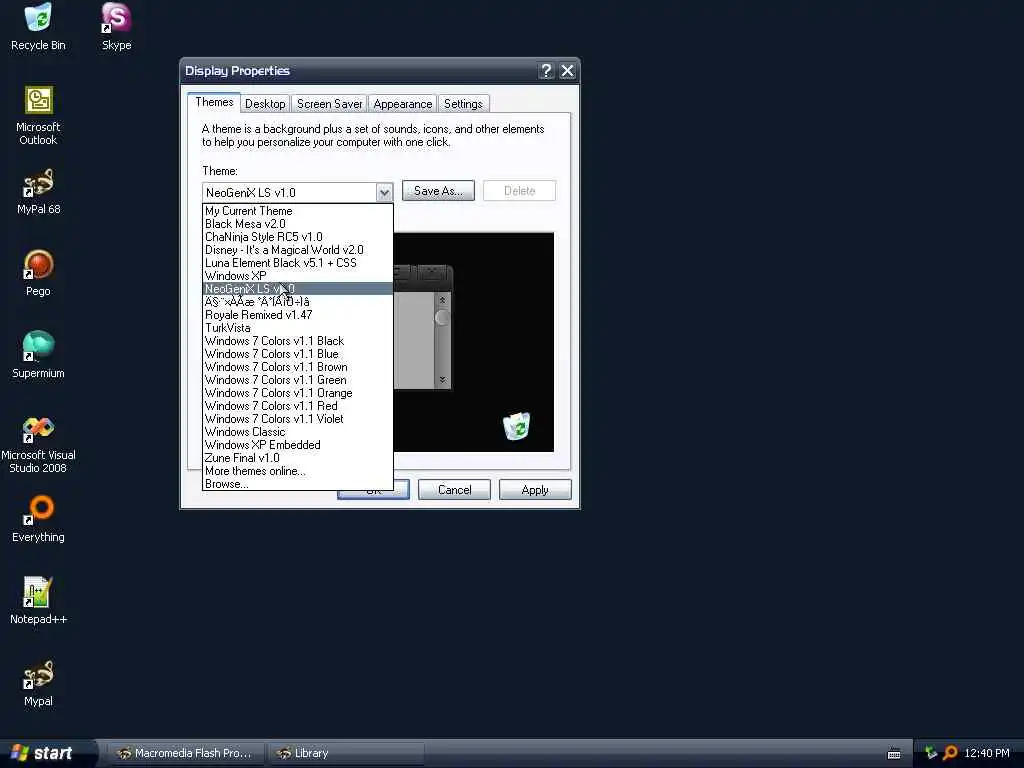Switch to Macromedia Flash Pro taskbar item
This screenshot has height=768, width=1024.
tap(185, 753)
